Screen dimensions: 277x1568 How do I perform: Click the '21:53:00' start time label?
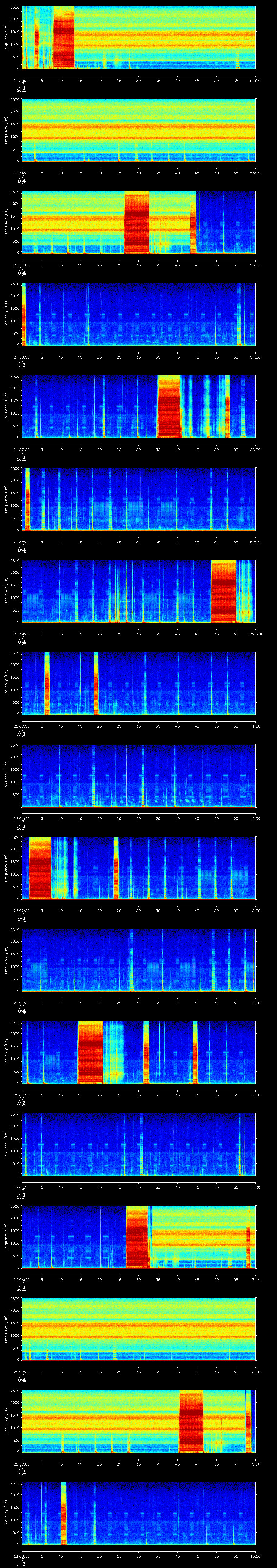pyautogui.click(x=22, y=80)
